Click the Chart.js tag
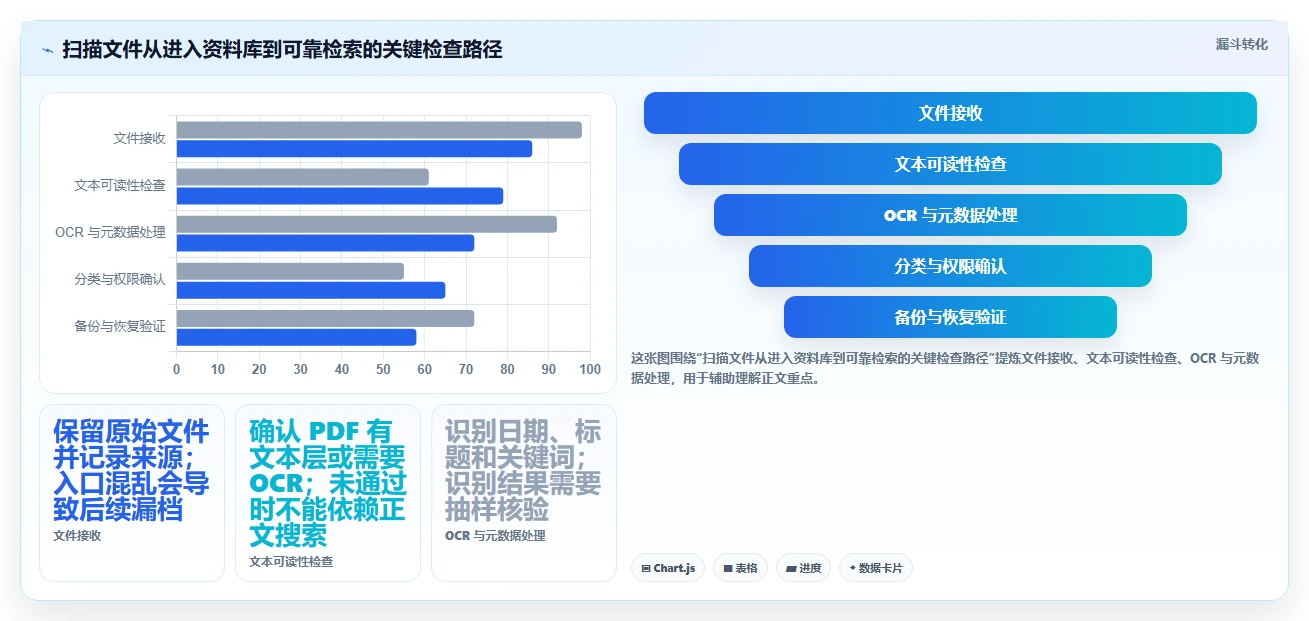 coord(668,568)
